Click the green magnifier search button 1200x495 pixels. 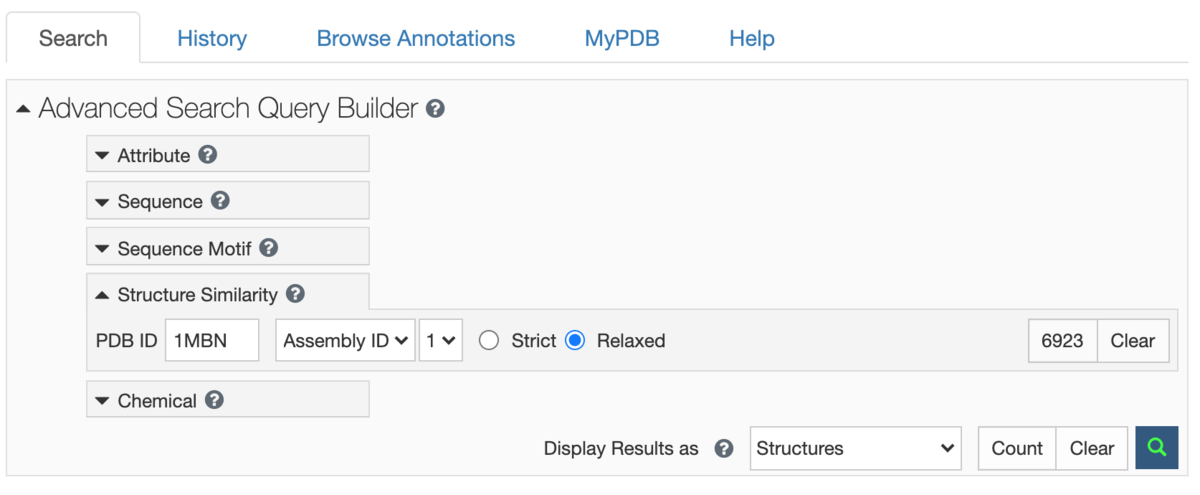(x=1157, y=448)
